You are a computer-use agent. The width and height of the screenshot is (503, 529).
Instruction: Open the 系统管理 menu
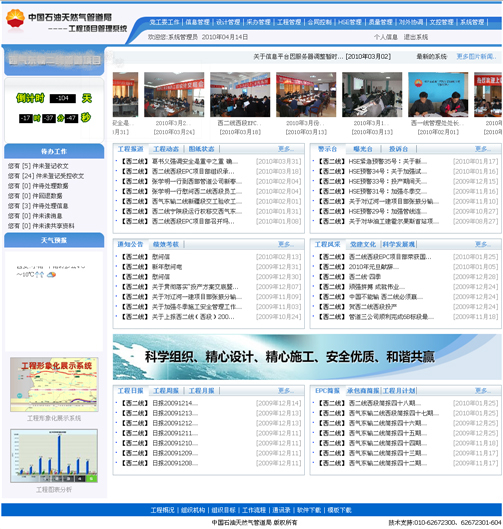coord(472,22)
